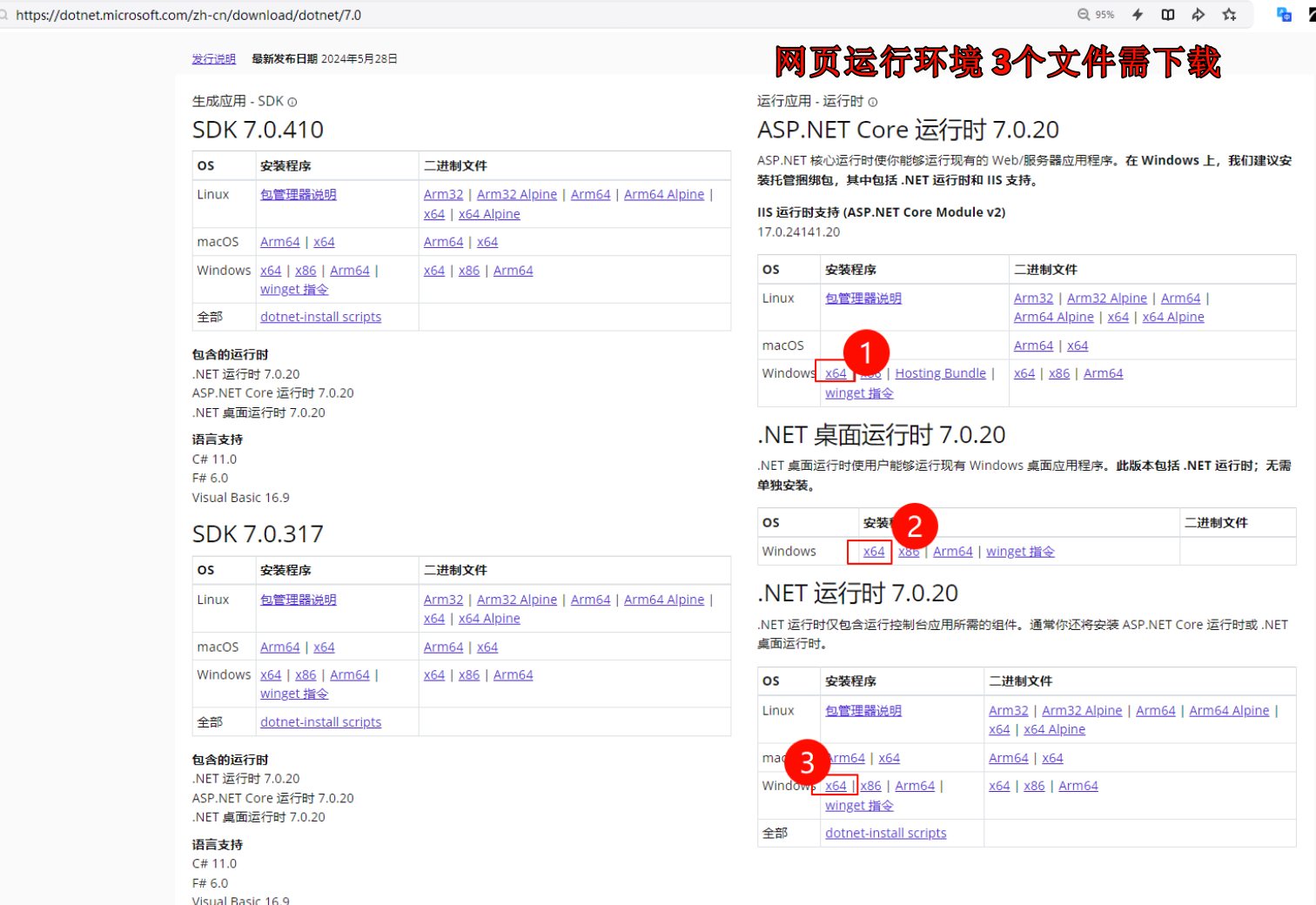
Task: Click the info icon beside 运行应用 - 运行时
Action: (x=872, y=102)
